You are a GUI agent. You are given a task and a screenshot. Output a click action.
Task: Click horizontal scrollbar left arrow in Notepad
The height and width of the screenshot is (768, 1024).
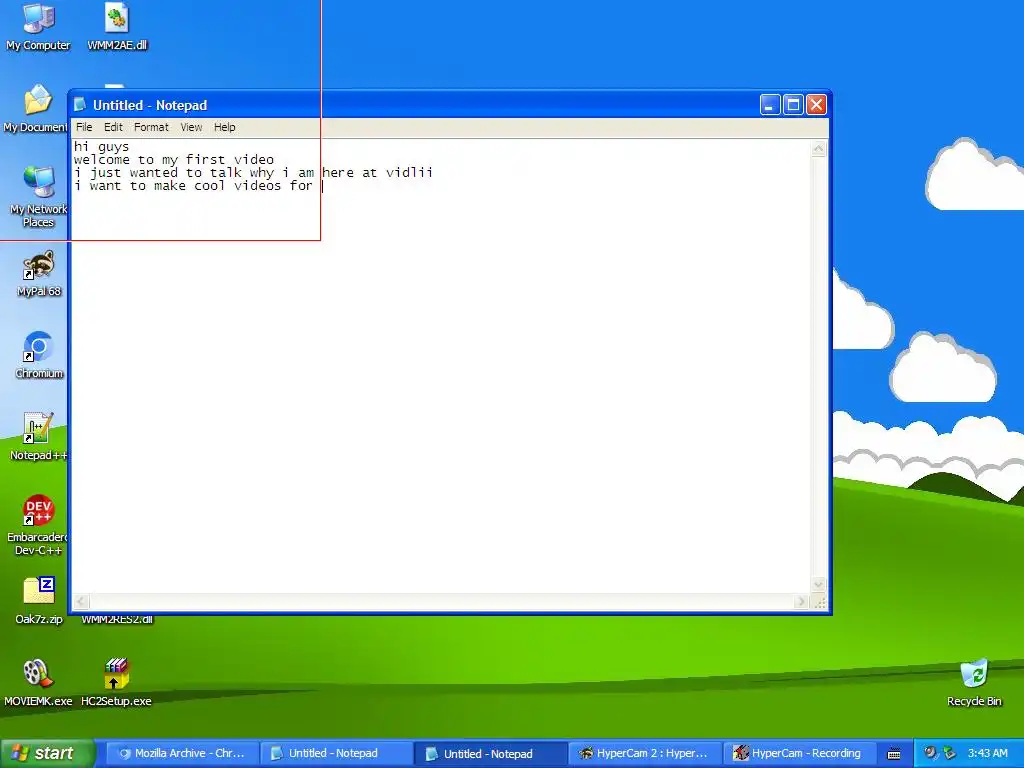pyautogui.click(x=81, y=601)
